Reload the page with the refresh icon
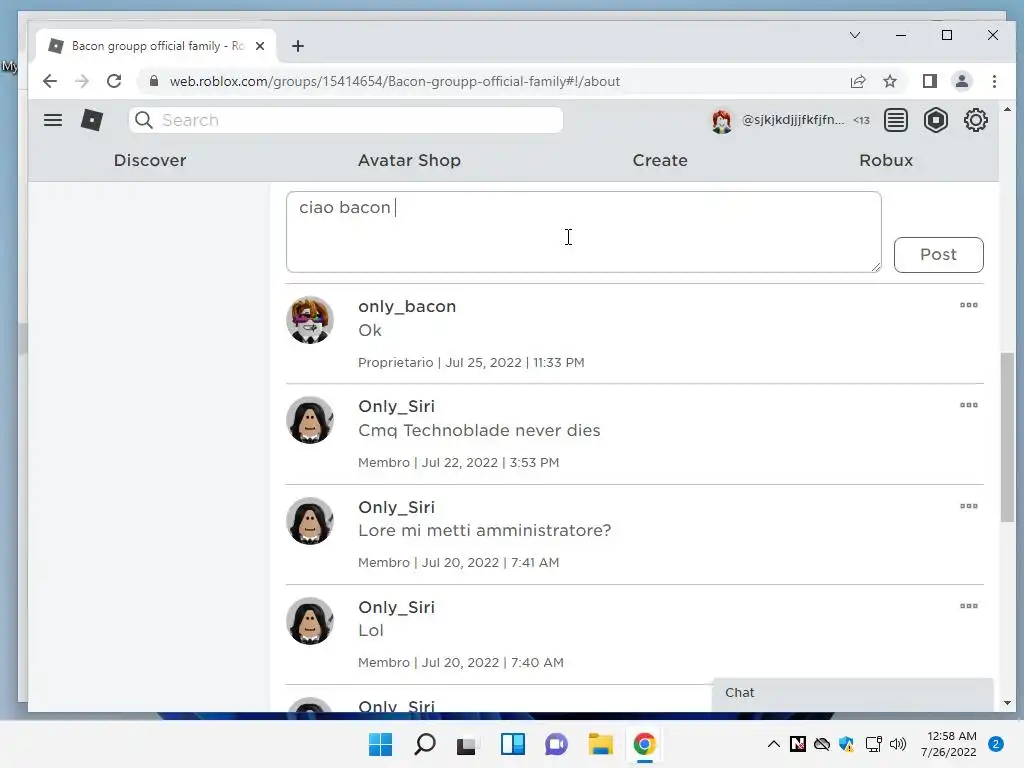The image size is (1024, 768). [114, 81]
